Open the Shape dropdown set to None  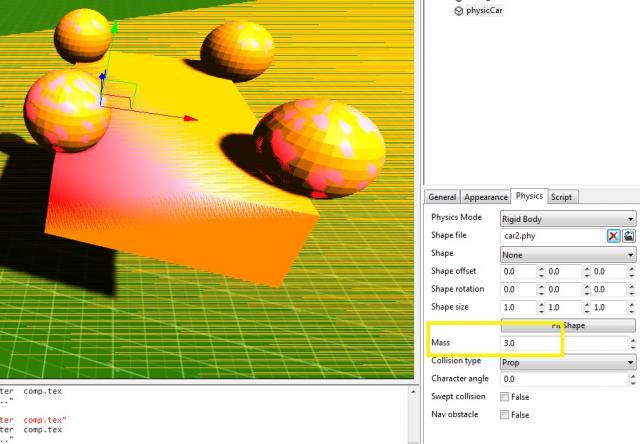(x=567, y=254)
